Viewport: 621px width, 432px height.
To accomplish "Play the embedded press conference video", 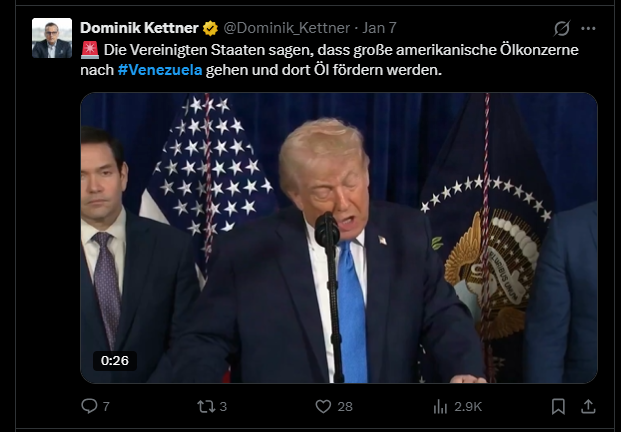I will (x=338, y=238).
